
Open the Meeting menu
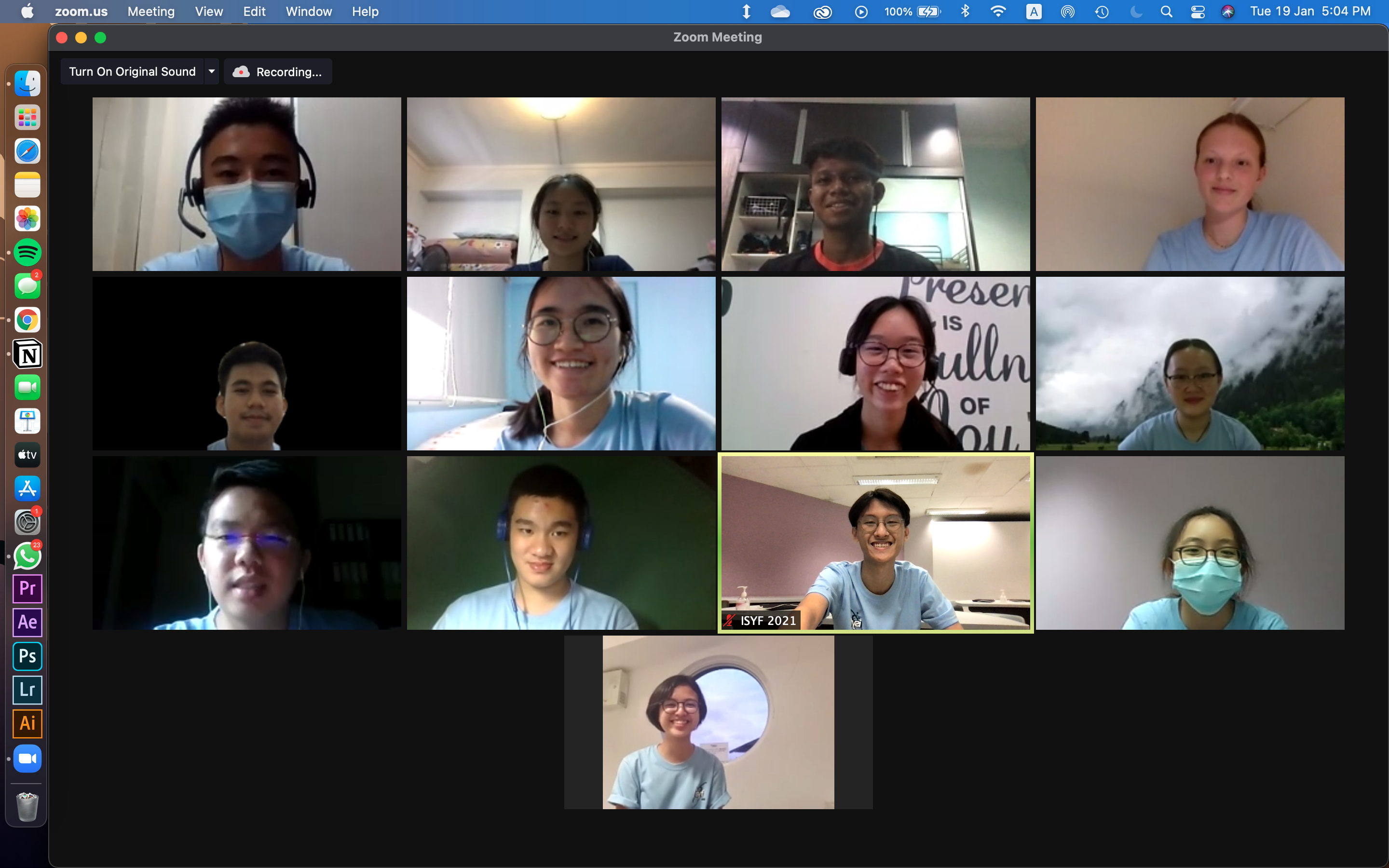151,12
